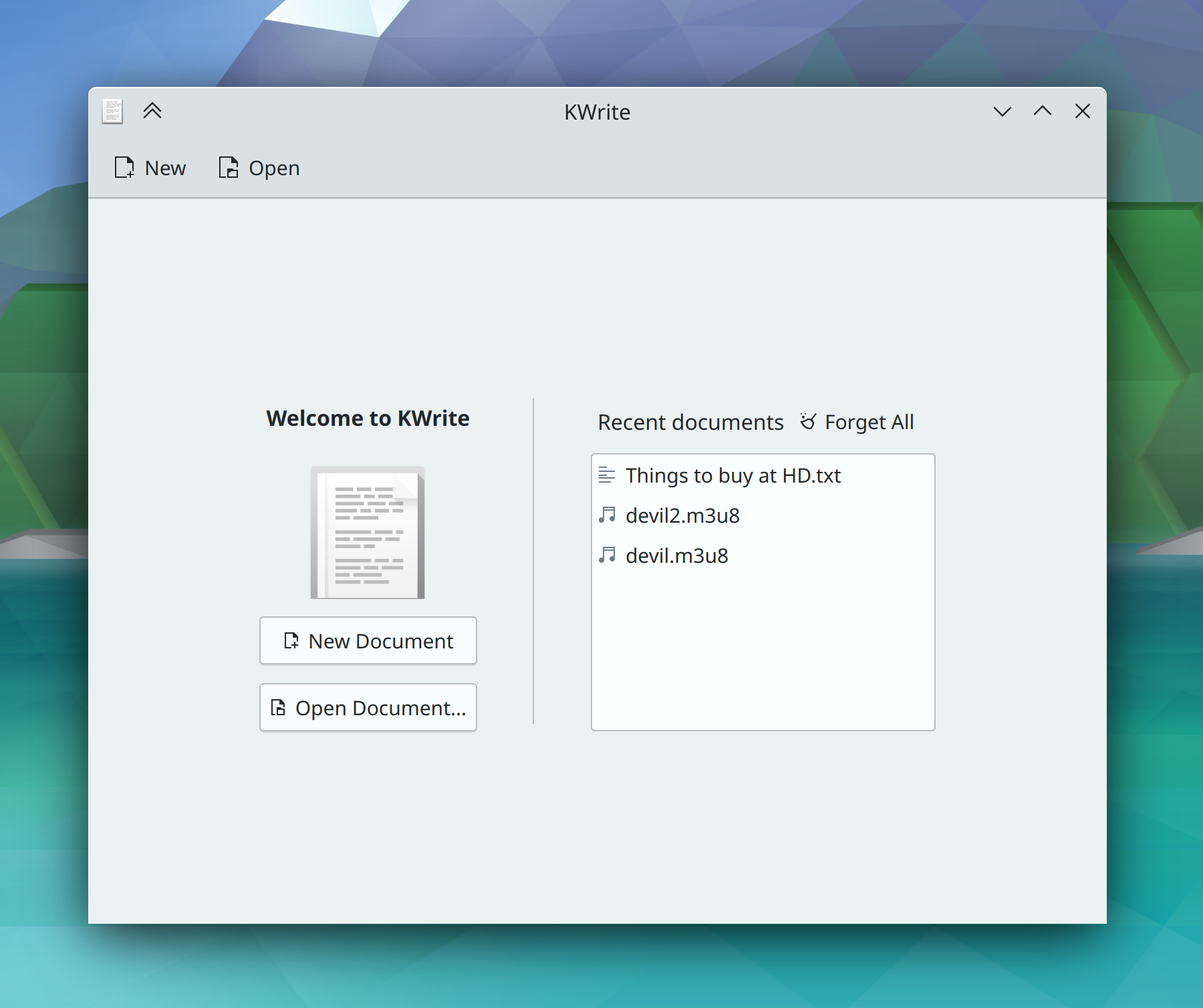The width and height of the screenshot is (1203, 1008).
Task: Open devil2.m3u8 from recent documents
Action: 682,516
